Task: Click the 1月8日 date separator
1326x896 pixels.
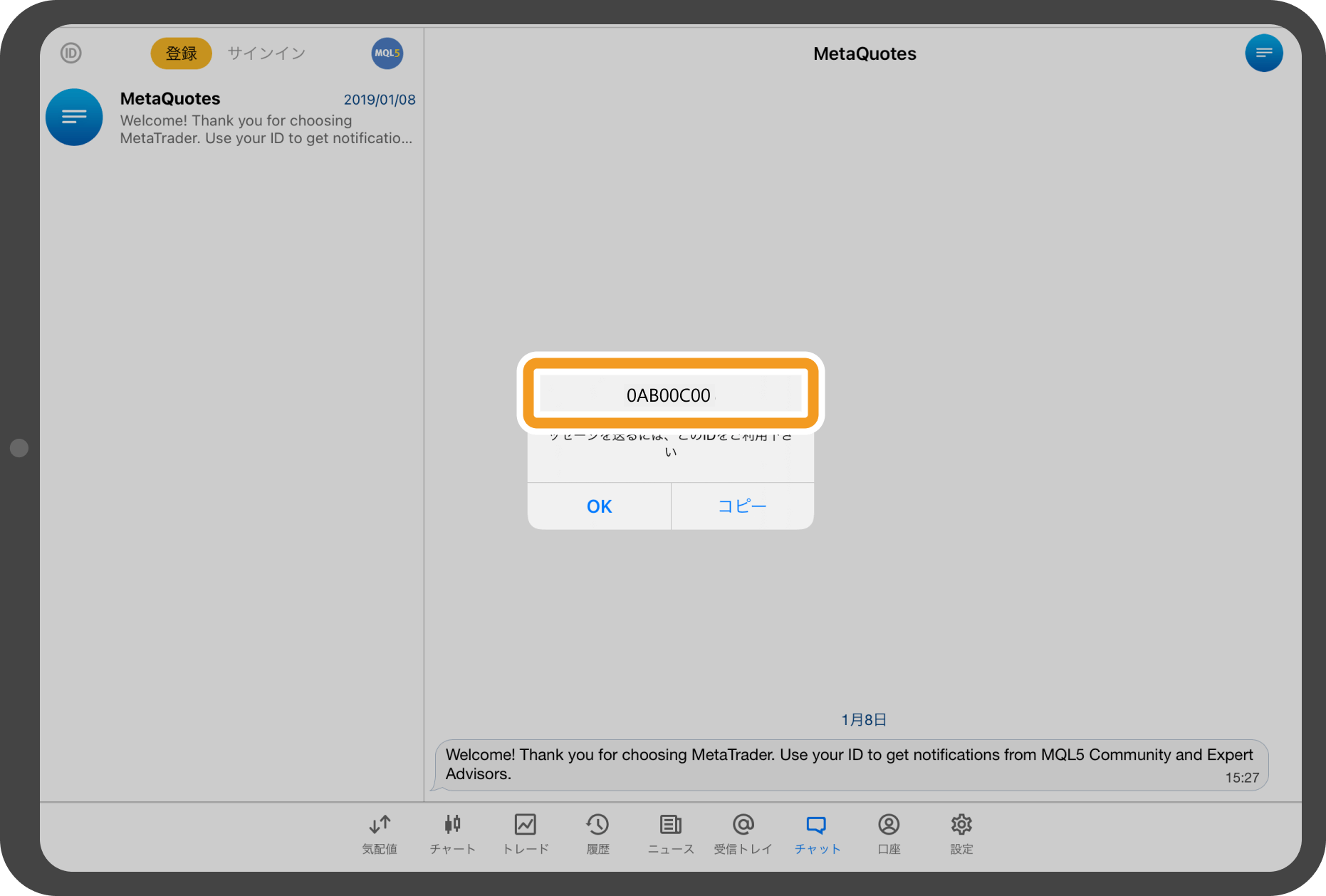Action: [864, 719]
